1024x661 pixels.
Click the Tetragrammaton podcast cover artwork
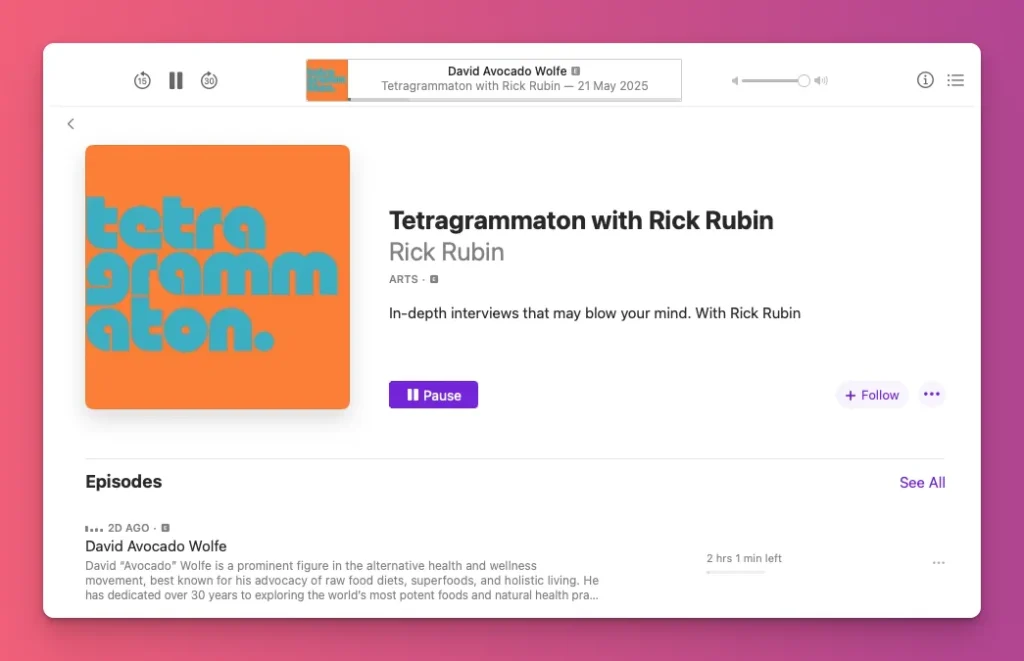217,277
